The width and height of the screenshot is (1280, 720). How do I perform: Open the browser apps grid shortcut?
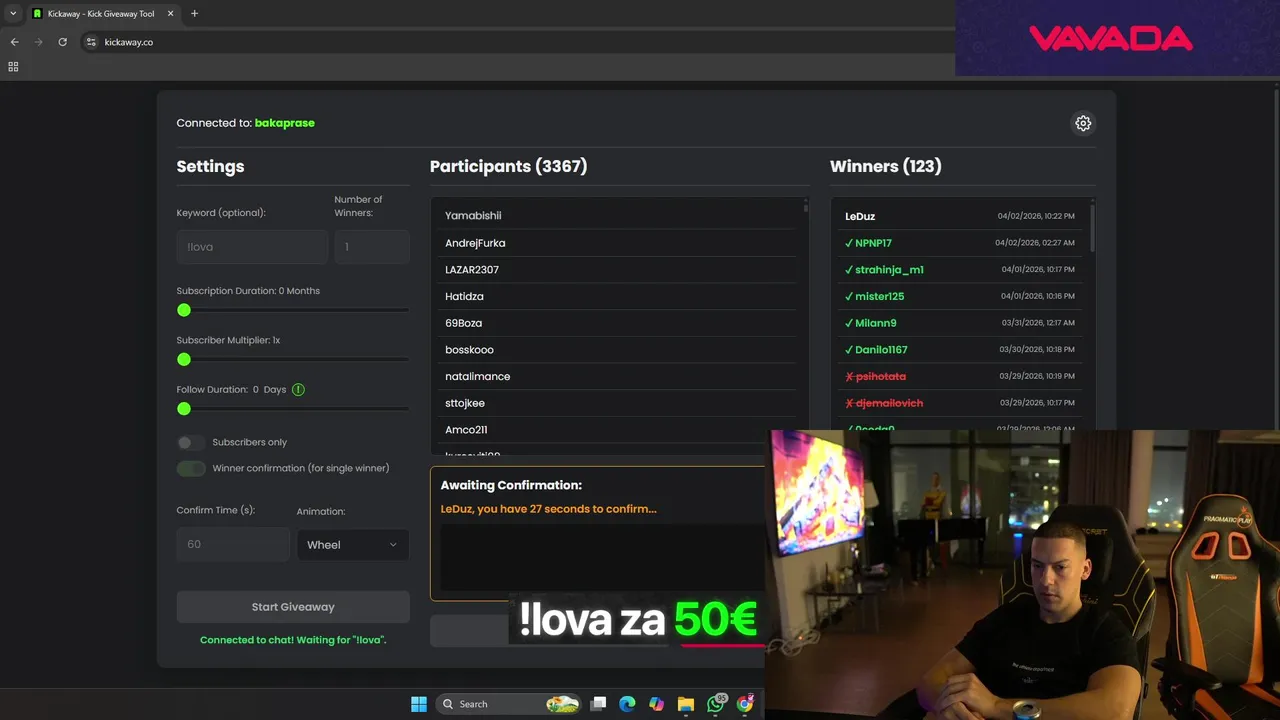pos(13,67)
